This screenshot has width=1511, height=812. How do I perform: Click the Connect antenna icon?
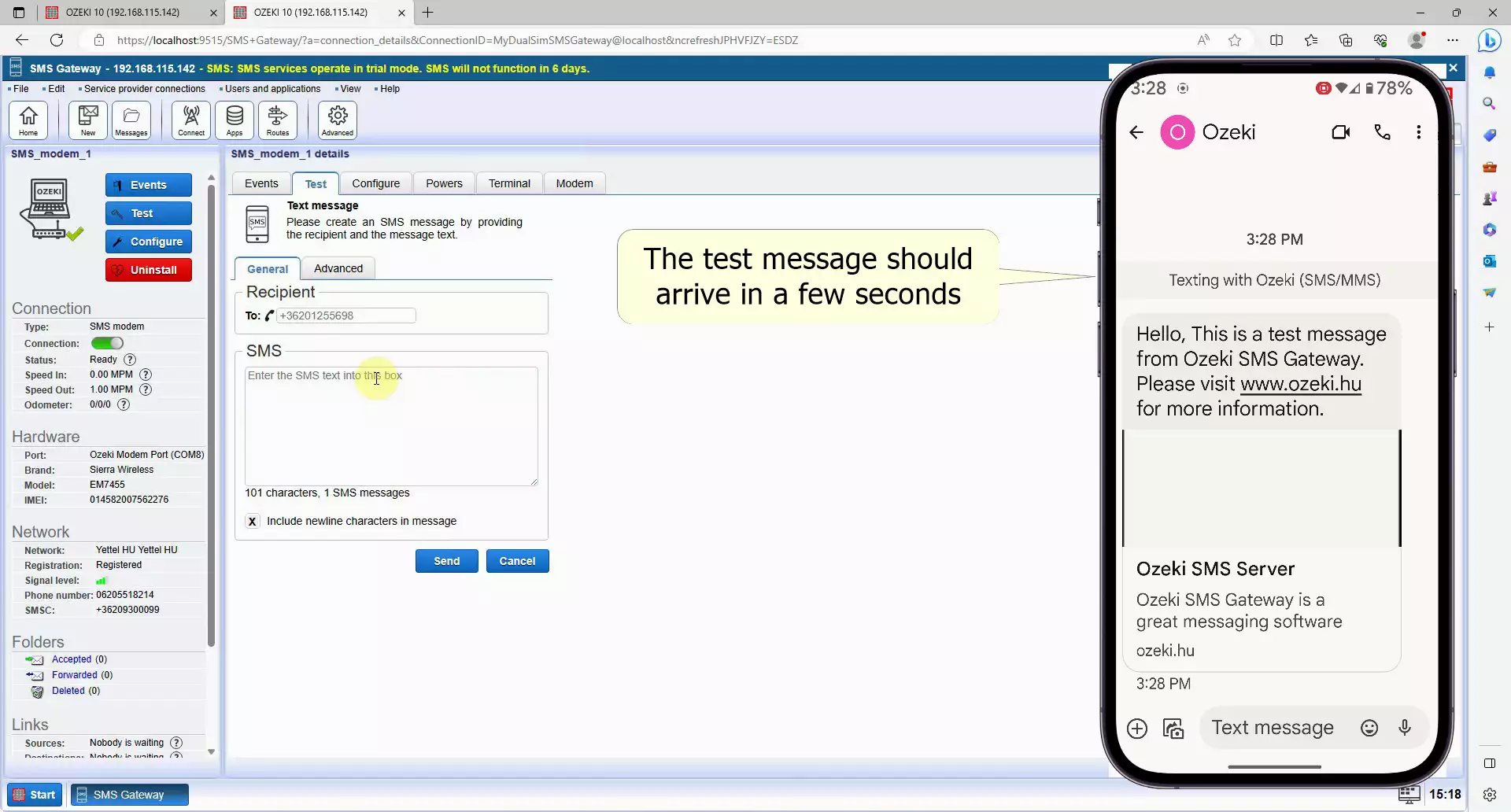(191, 120)
